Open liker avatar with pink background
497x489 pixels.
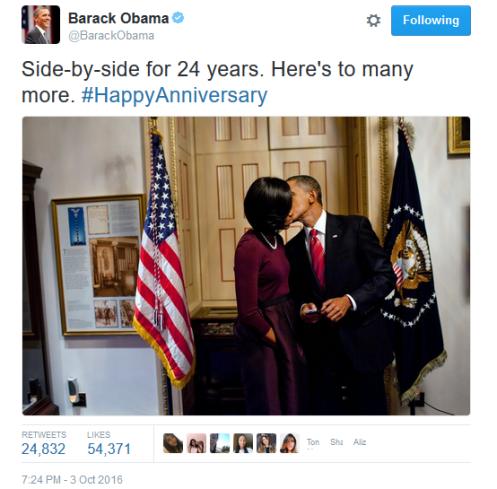pos(196,443)
